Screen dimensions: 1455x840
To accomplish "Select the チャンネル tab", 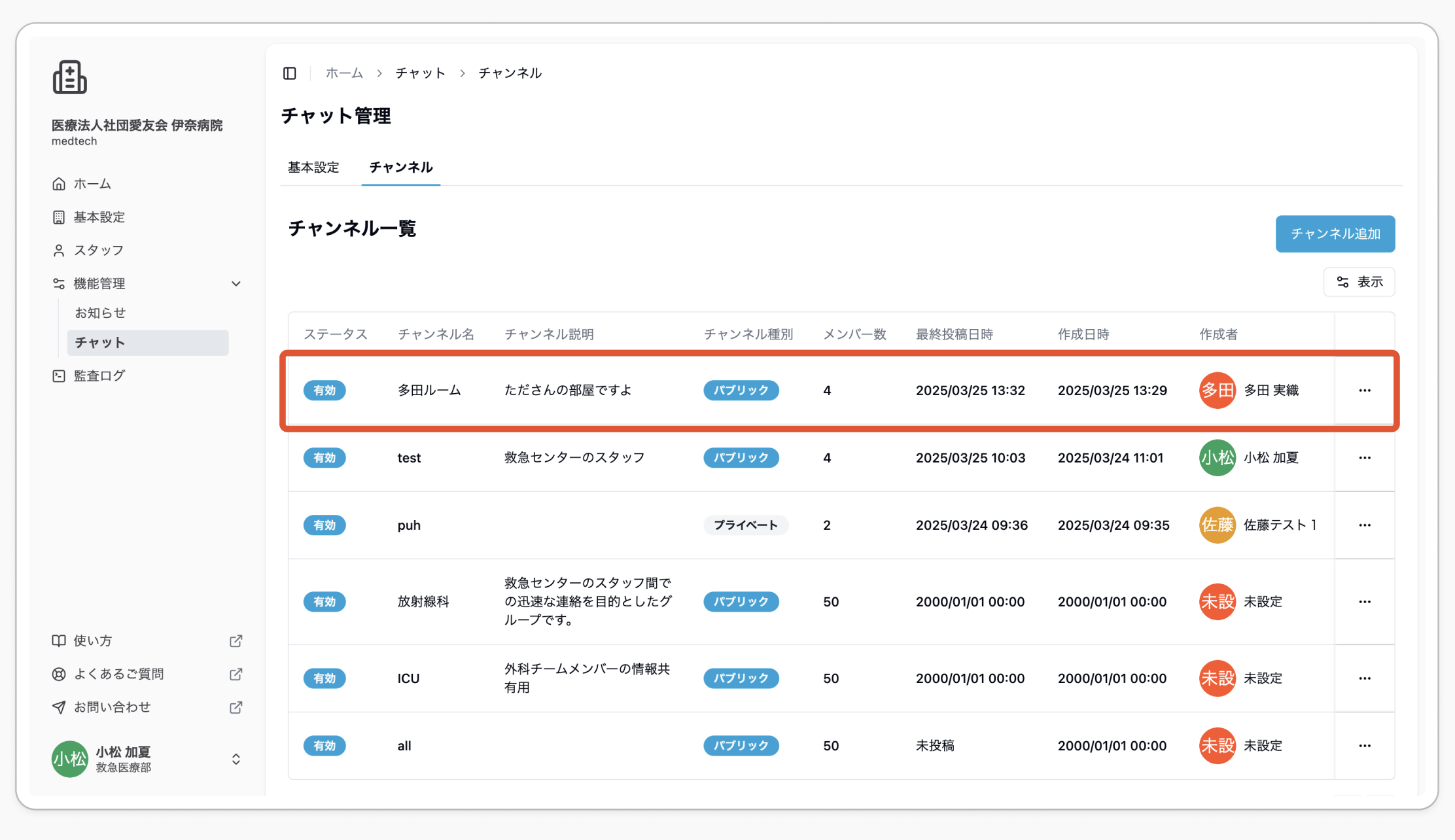I will click(x=401, y=167).
